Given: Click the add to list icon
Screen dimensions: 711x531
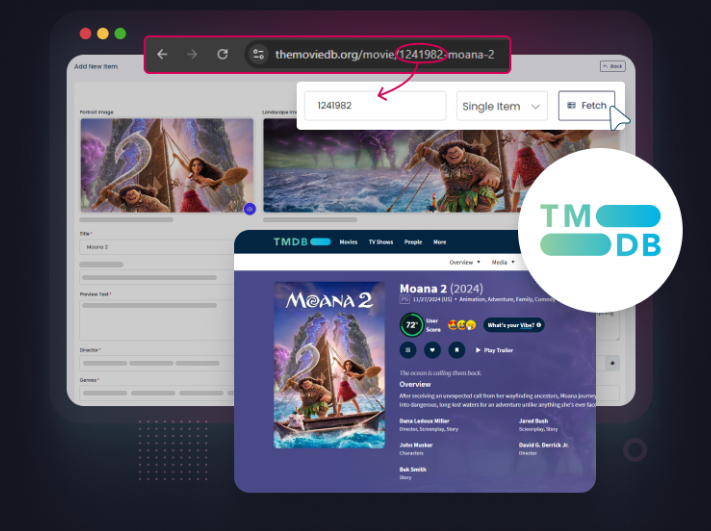Looking at the screenshot, I should (x=408, y=350).
